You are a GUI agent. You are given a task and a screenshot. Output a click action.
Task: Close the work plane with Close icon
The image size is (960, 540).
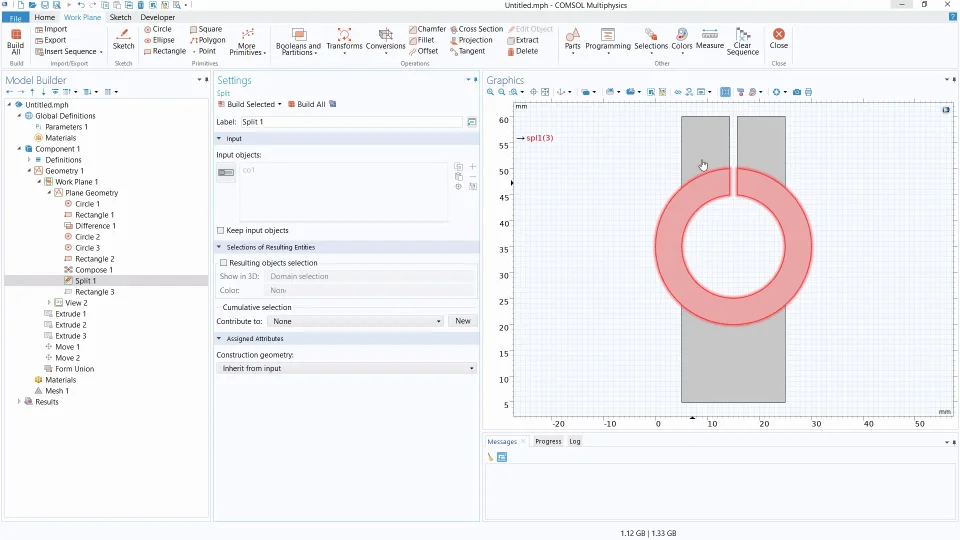(778, 39)
